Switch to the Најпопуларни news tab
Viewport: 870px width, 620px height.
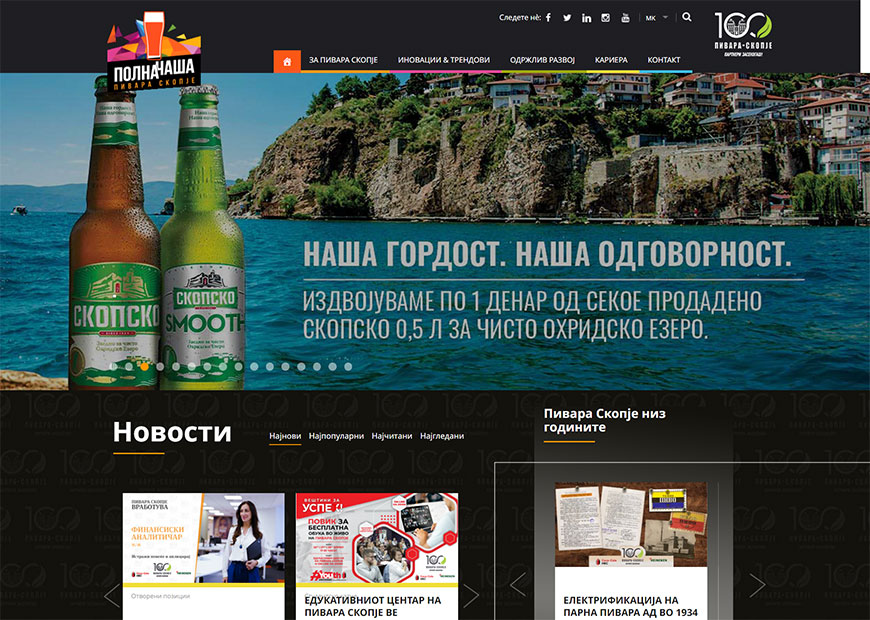click(336, 436)
